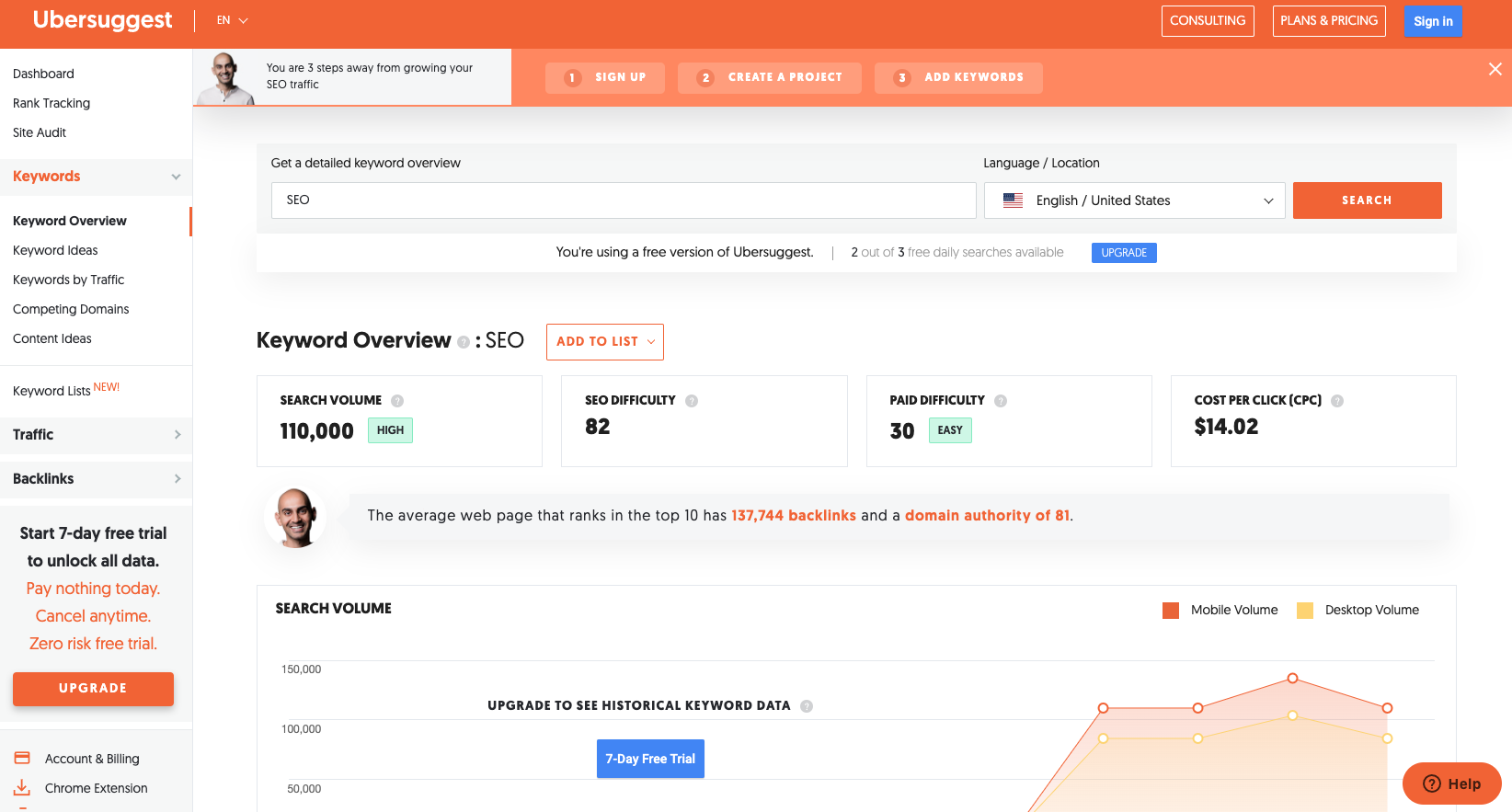Click the Chrome Extension download icon

(x=22, y=787)
